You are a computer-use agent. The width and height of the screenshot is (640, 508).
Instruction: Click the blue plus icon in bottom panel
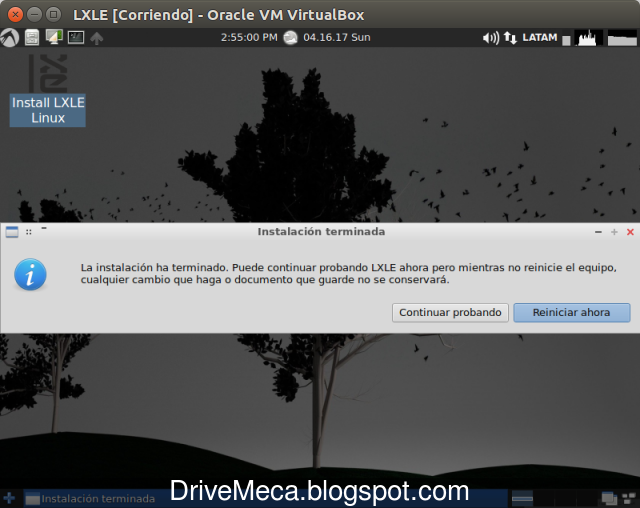click(9, 498)
